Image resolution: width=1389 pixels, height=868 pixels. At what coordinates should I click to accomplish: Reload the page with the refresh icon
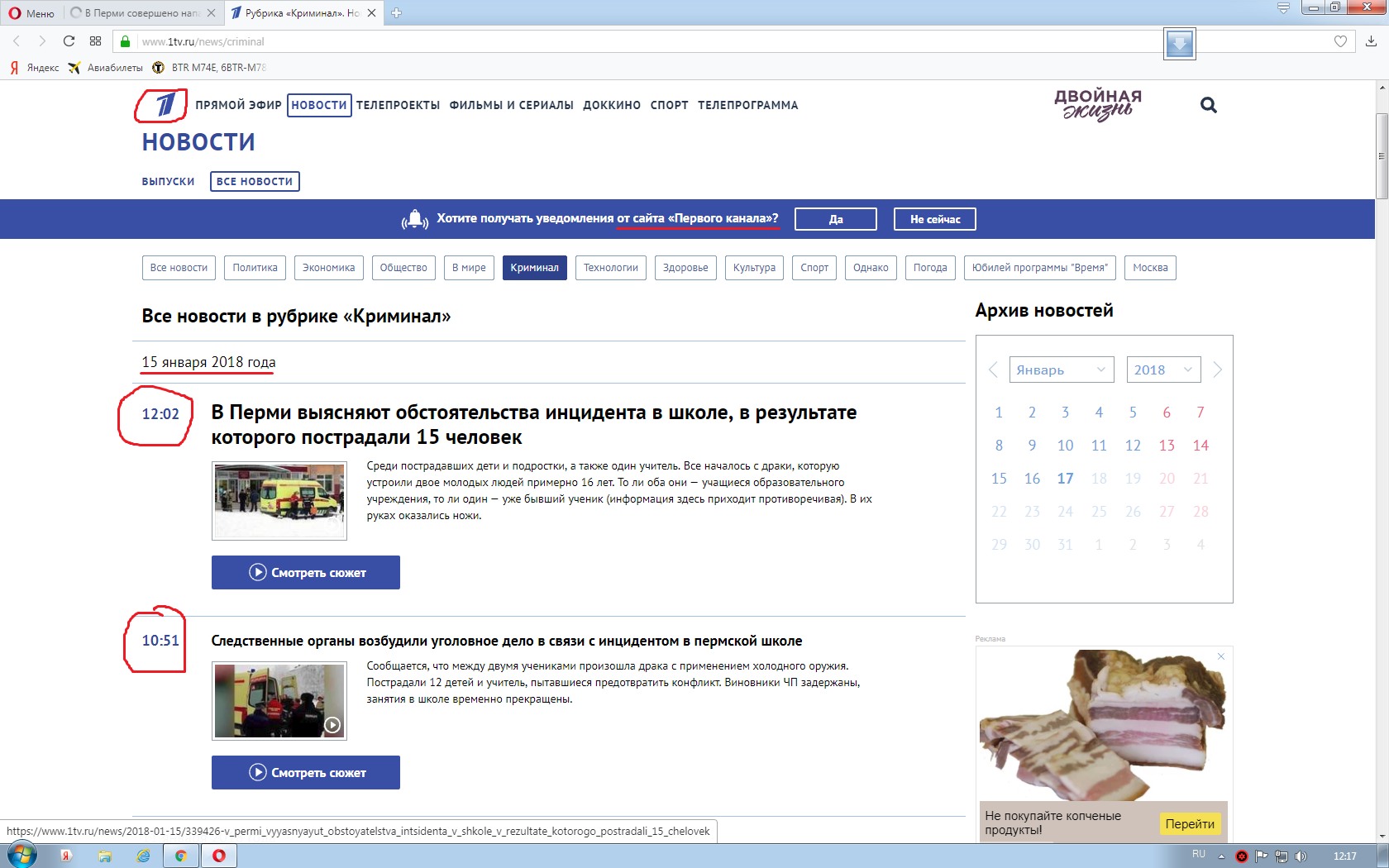69,41
